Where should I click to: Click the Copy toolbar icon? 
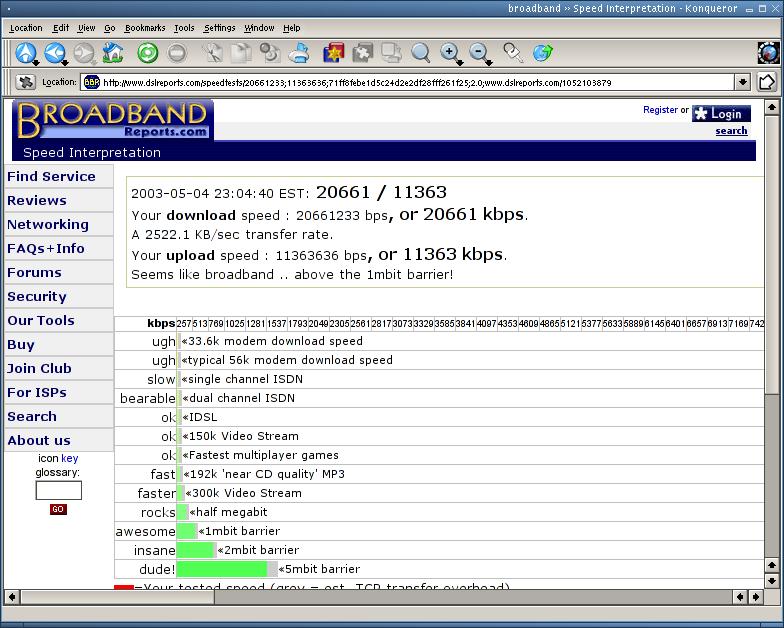[241, 52]
